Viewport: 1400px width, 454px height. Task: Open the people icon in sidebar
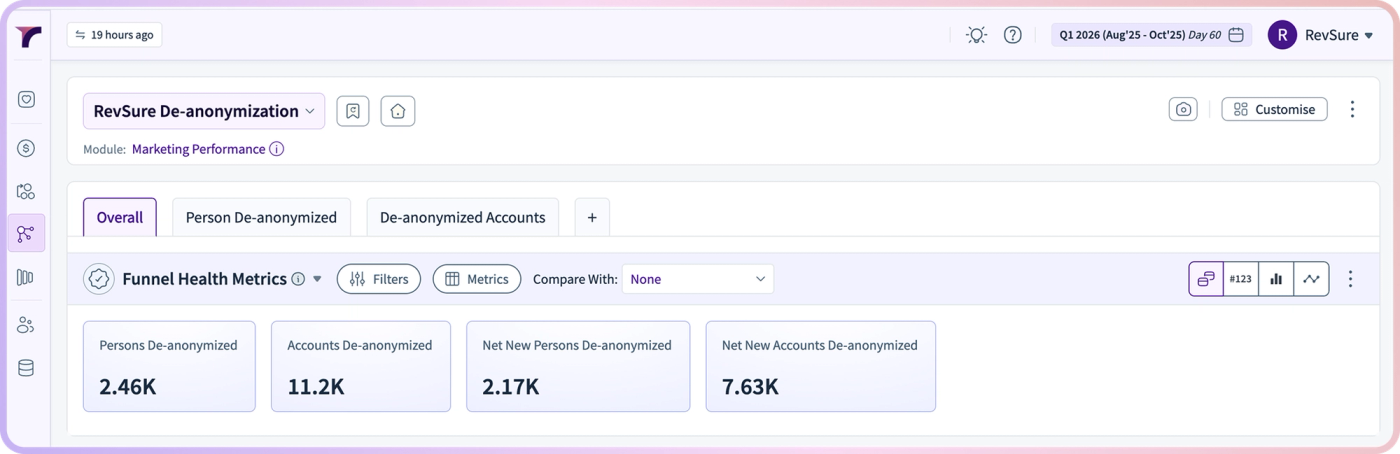[26, 325]
